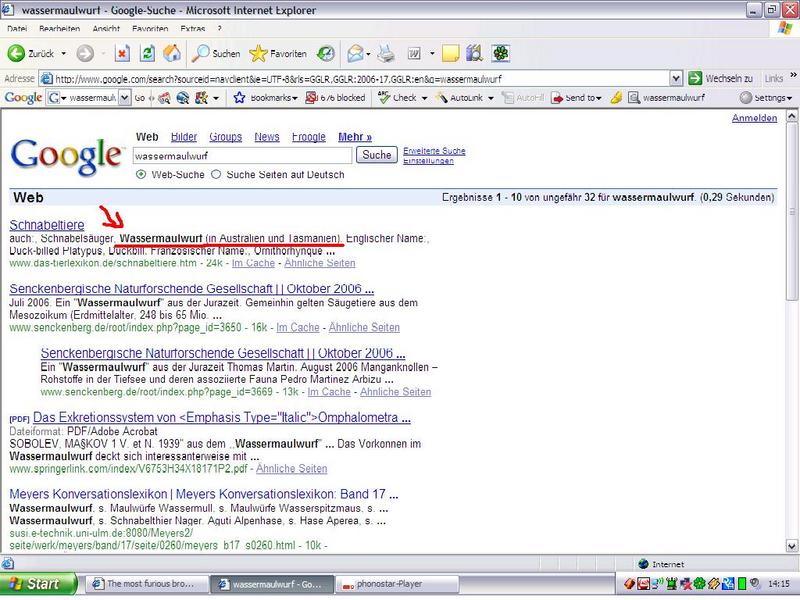Click the Bookmarks star in Google toolbar
The width and height of the screenshot is (800, 600).
(239, 97)
